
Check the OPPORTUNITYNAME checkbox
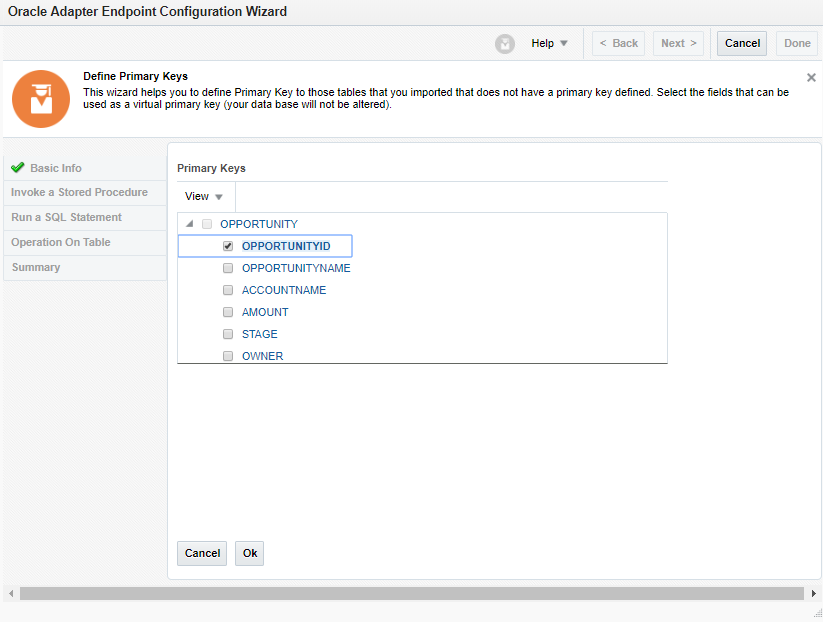point(228,268)
